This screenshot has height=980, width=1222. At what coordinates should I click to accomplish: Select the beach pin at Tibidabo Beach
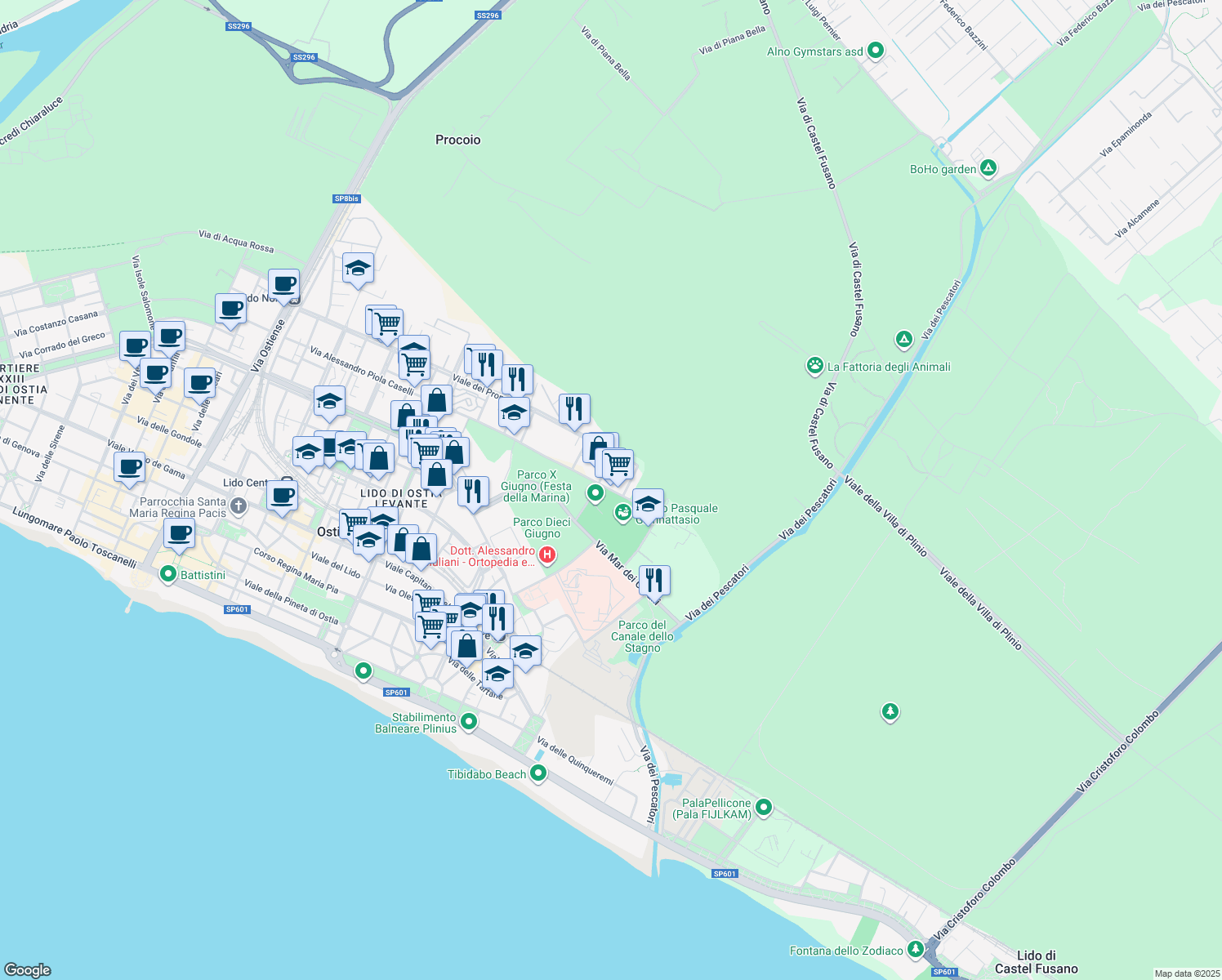coord(537,773)
